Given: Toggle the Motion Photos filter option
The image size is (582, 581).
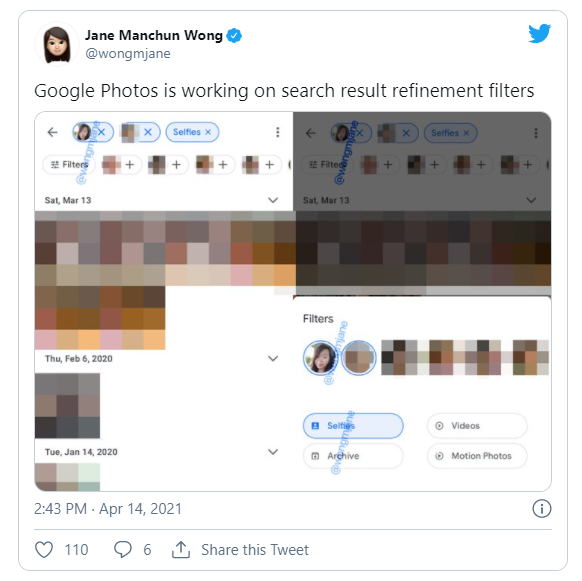Looking at the screenshot, I should click(477, 456).
